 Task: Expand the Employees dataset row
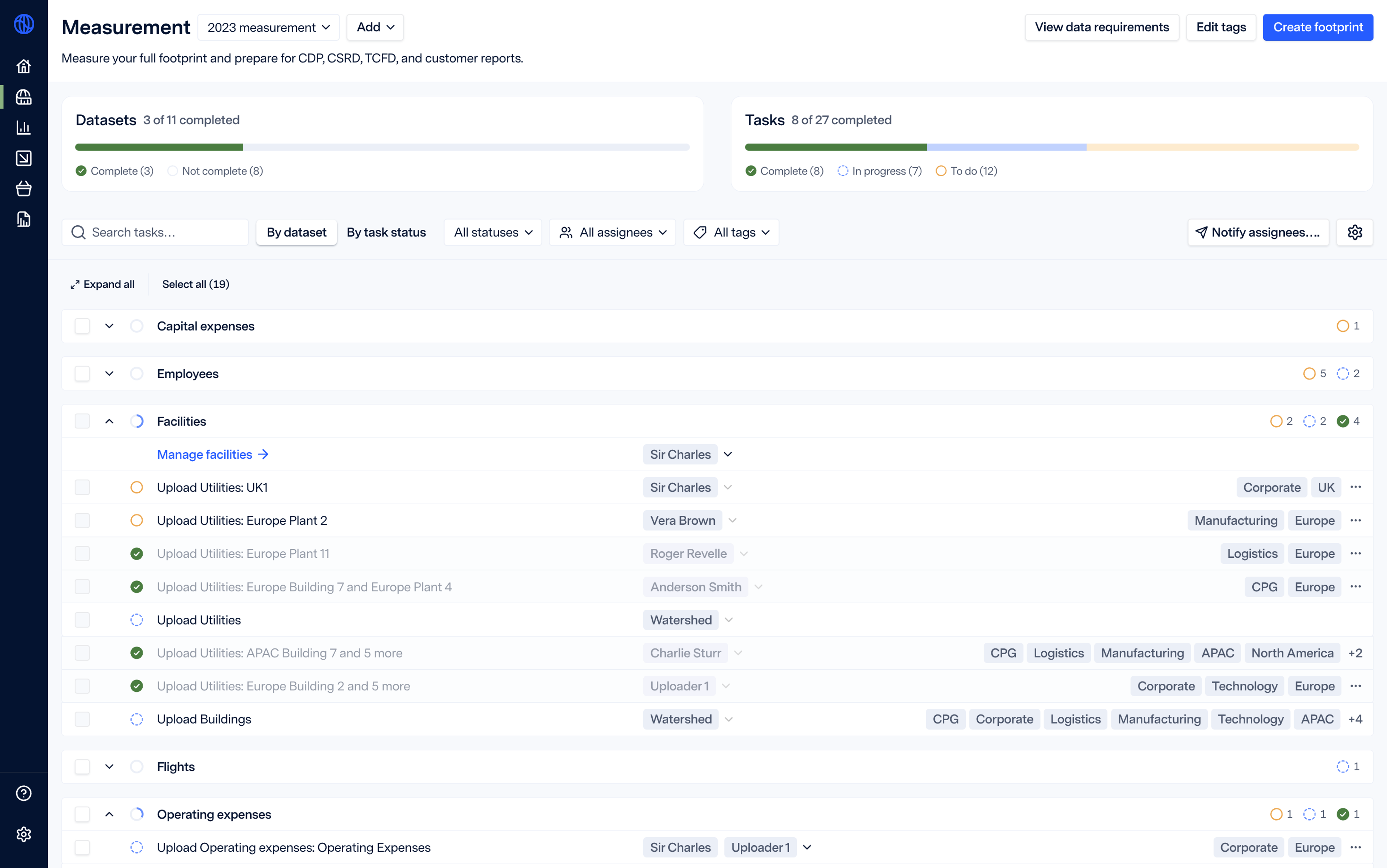109,374
